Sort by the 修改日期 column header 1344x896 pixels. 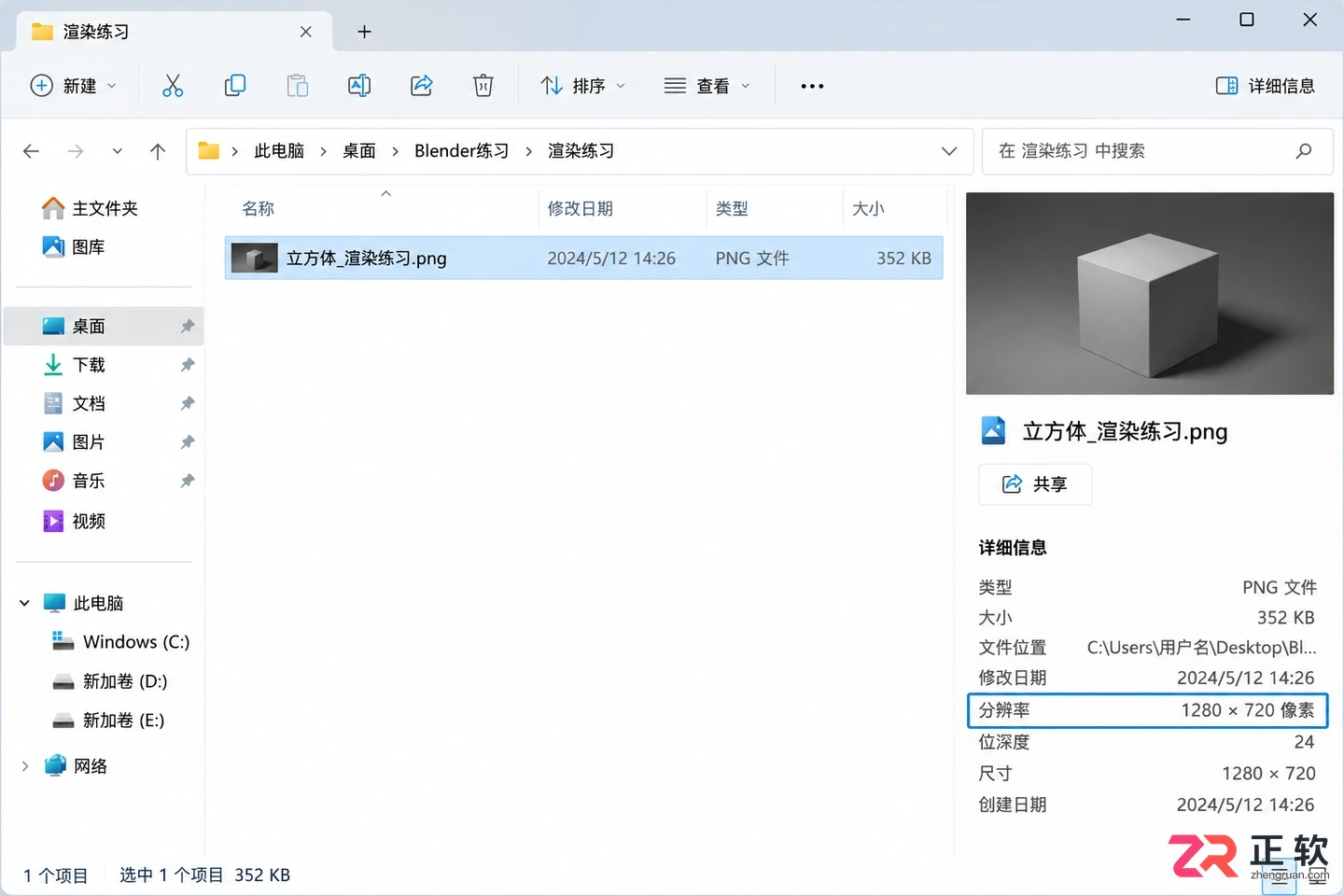tap(581, 209)
